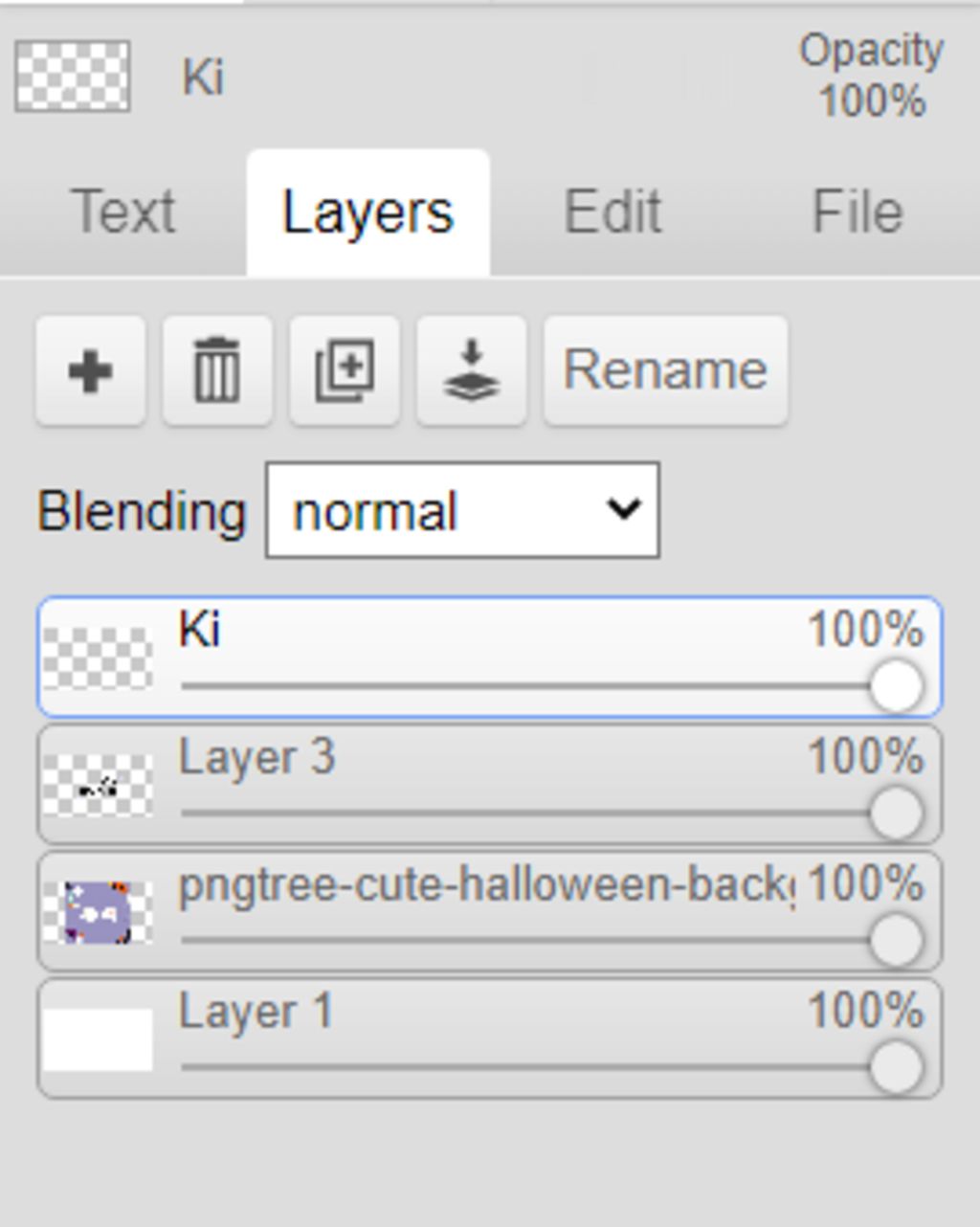Open the Edit tab
Screen dimensions: 980x1227
tap(612, 212)
